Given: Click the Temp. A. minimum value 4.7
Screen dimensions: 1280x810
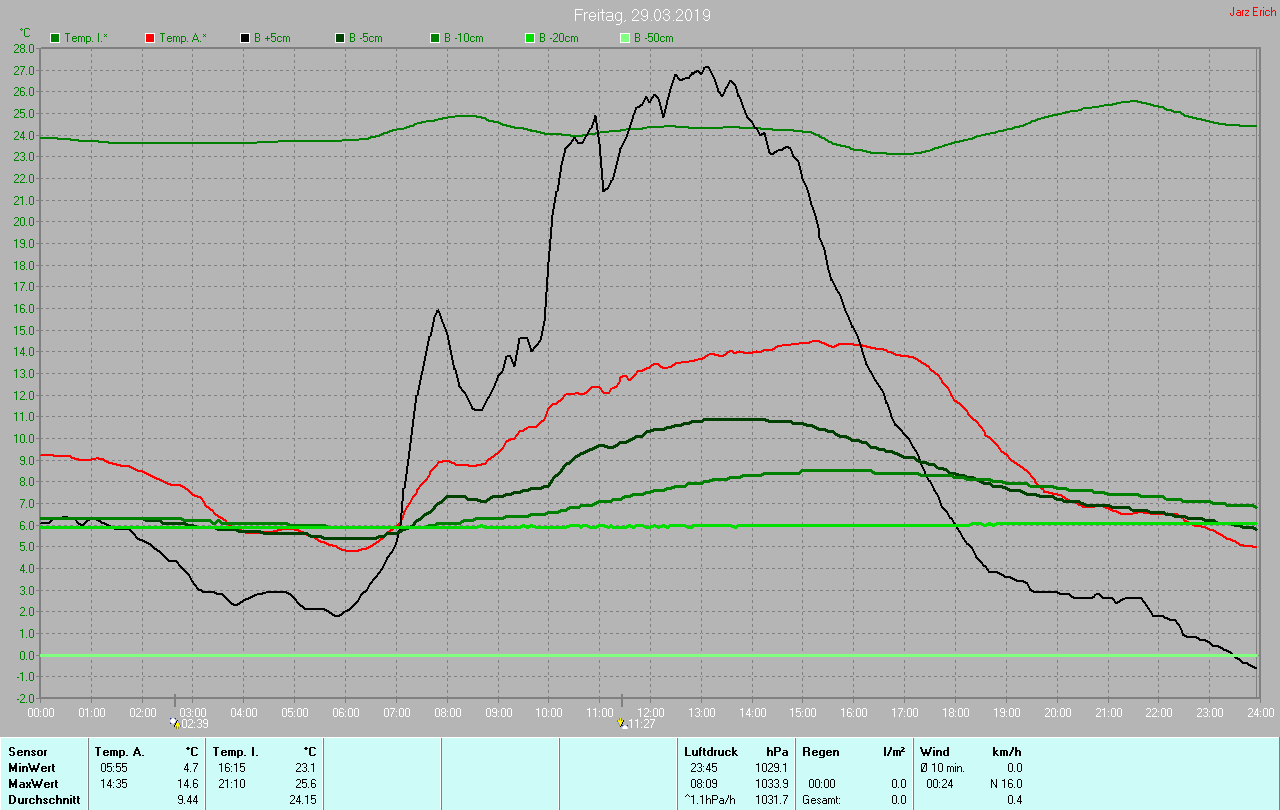Looking at the screenshot, I should (192, 767).
